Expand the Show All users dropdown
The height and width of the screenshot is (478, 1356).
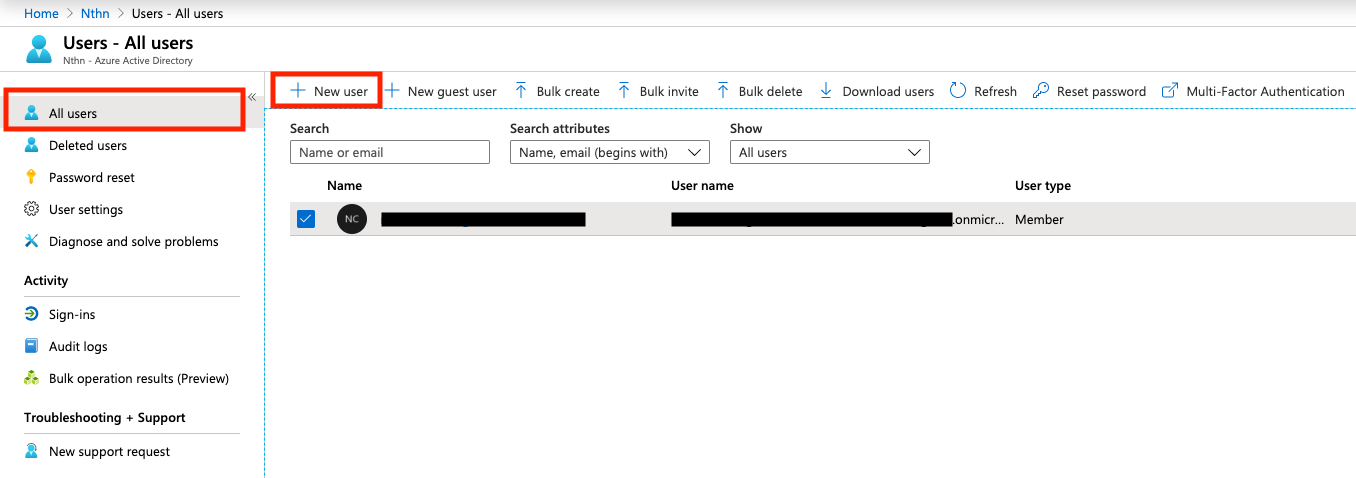[x=829, y=152]
